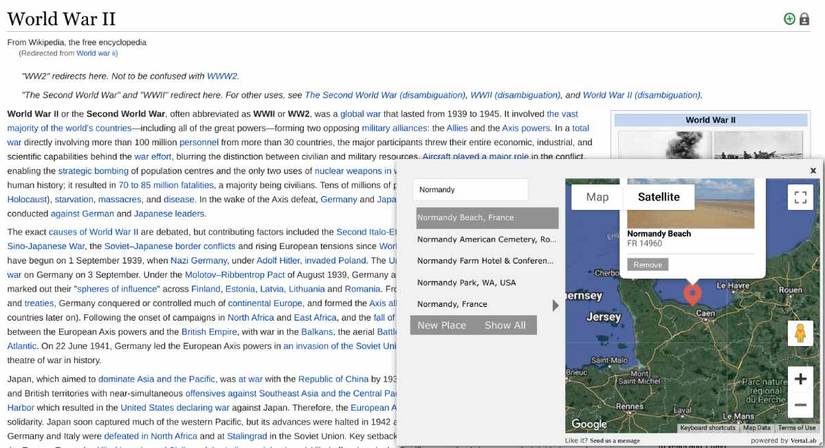The image size is (825, 448).
Task: Open the 'strategic bombing' link
Action: point(93,171)
